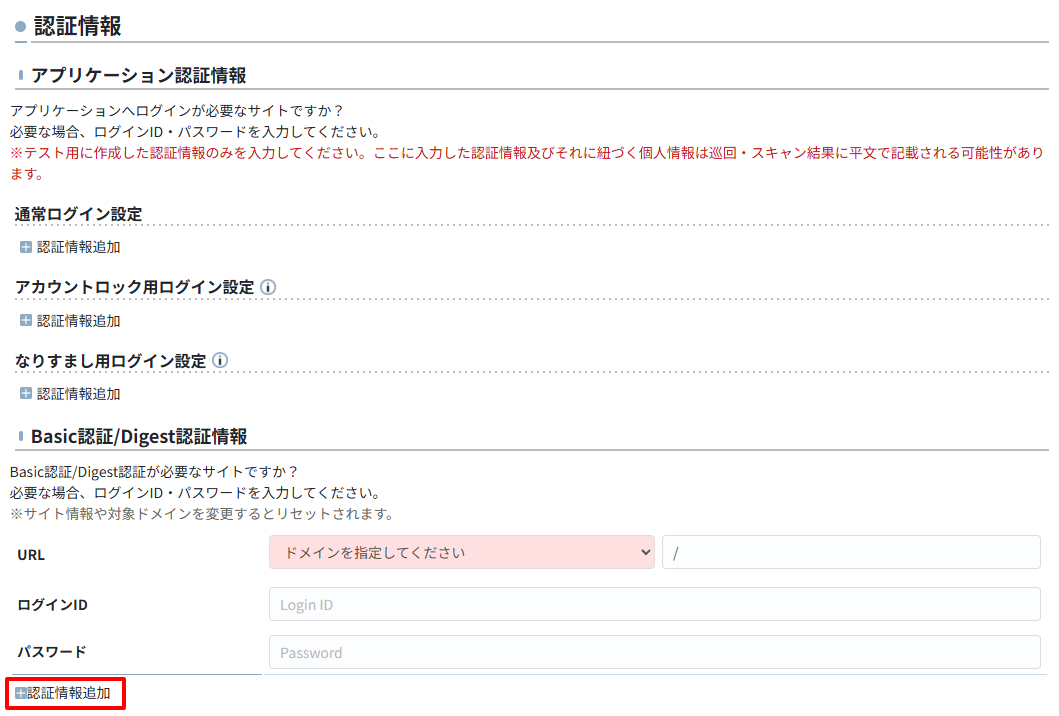
Task: Add credentials via 認証情報追加 under なりすまし用ログイン設定
Action: coord(78,394)
